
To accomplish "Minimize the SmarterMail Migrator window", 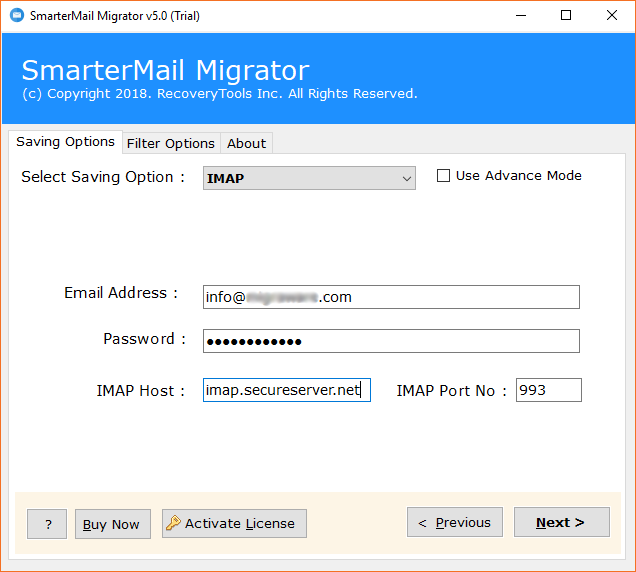I will 521,16.
